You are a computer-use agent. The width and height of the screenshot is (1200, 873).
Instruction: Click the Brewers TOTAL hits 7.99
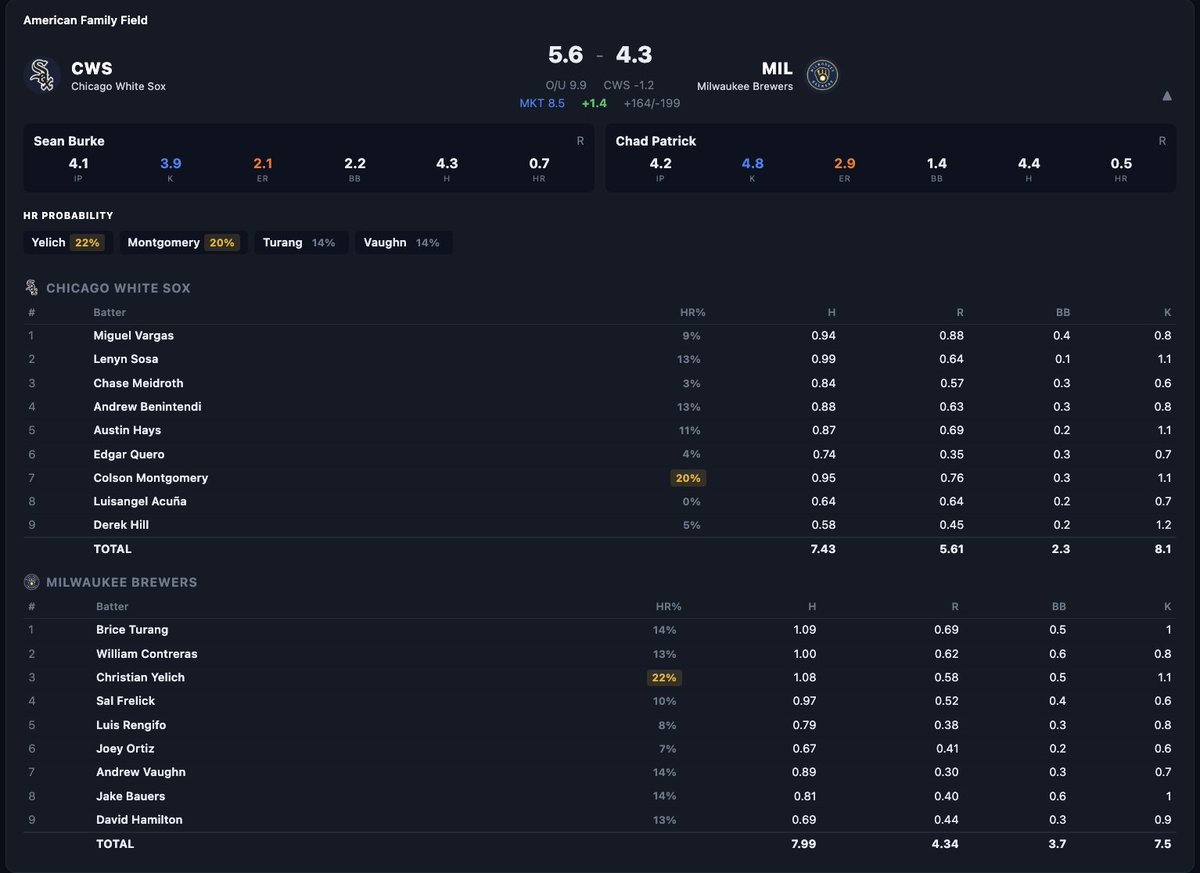pyautogui.click(x=804, y=844)
